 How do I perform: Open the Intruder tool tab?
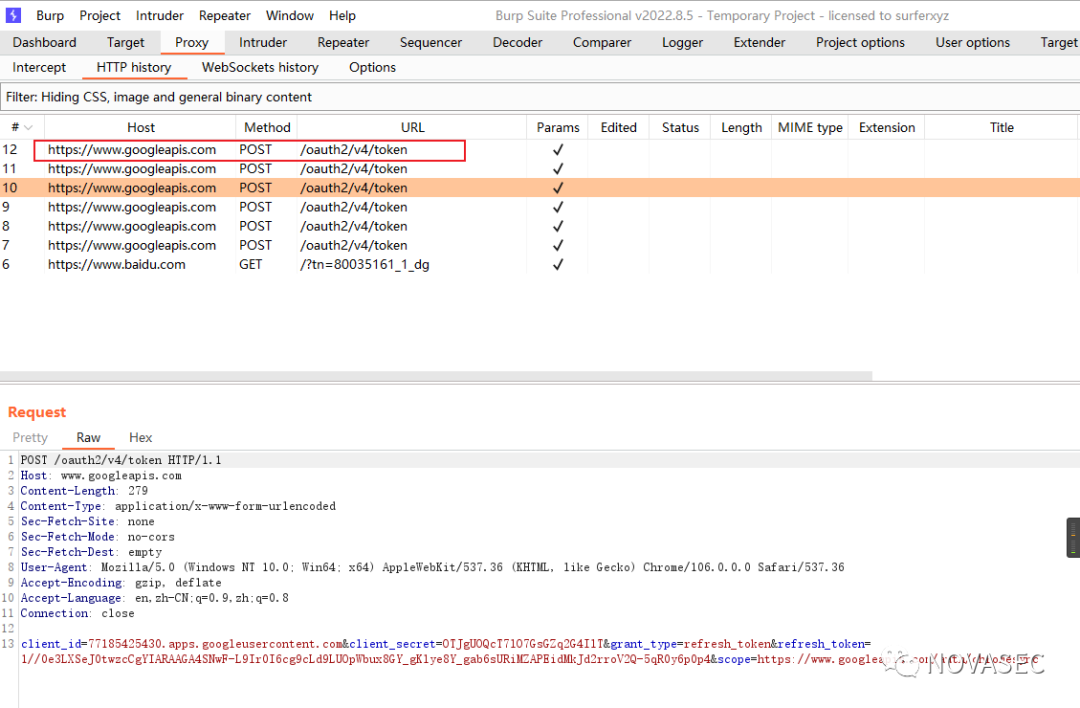pos(263,42)
